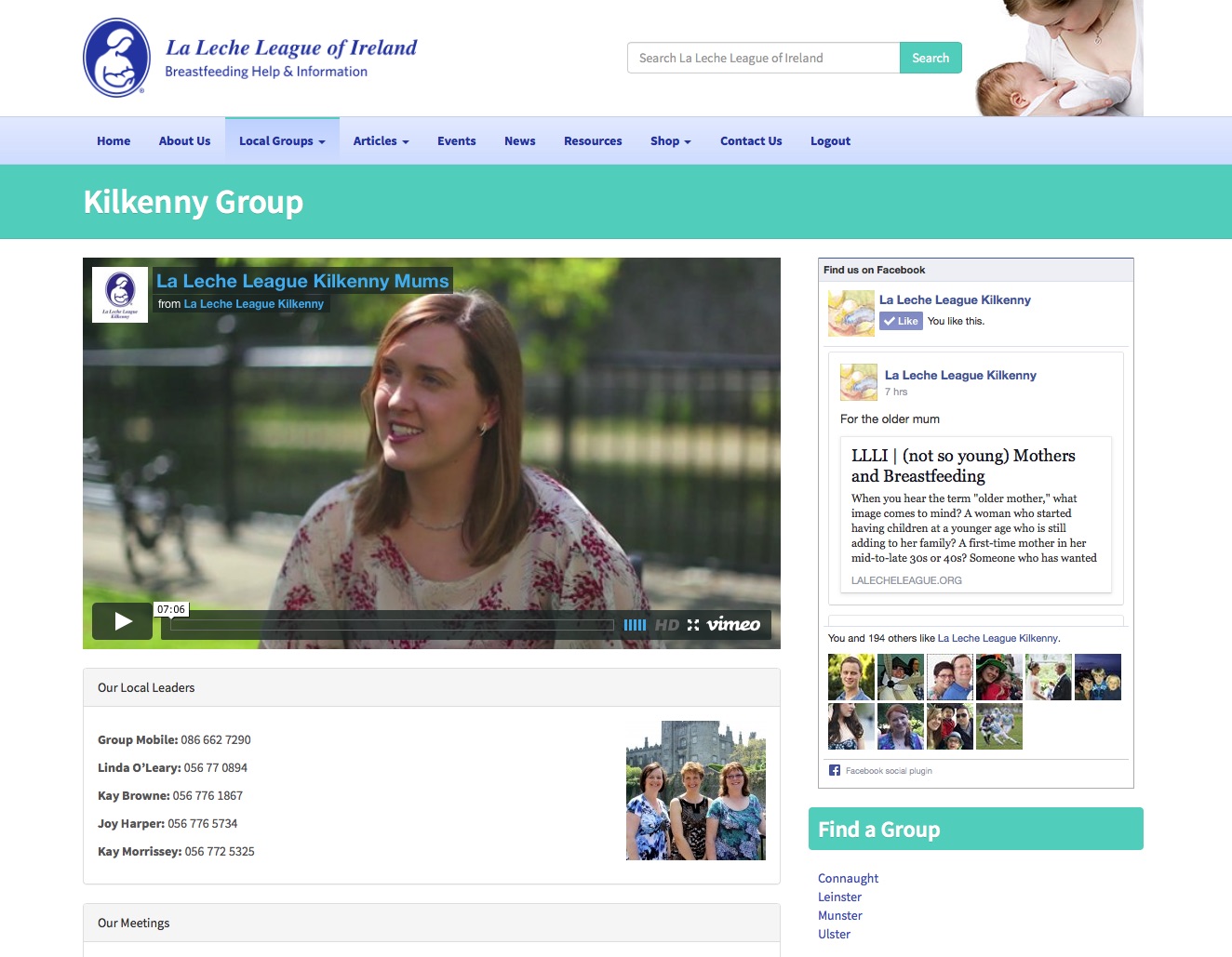Open the Munster groups link
The height and width of the screenshot is (957, 1232).
tap(839, 915)
